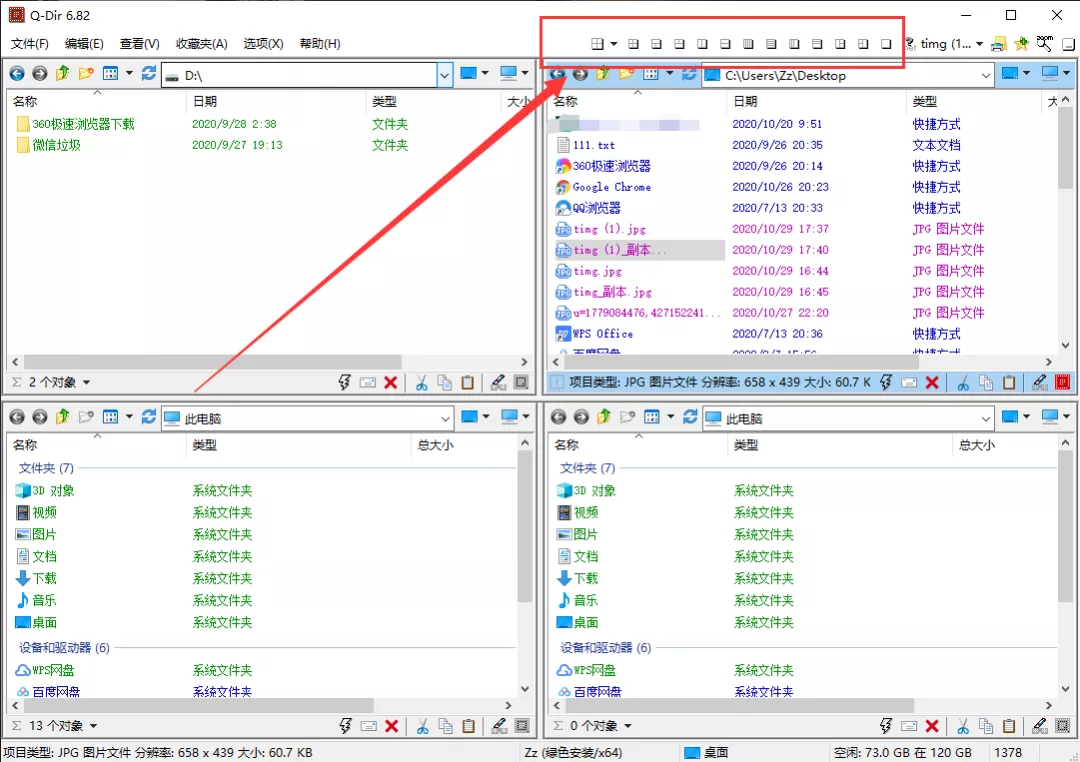Open the magnifier zoom tool in the main toolbar
The width and height of the screenshot is (1080, 762).
[1044, 43]
